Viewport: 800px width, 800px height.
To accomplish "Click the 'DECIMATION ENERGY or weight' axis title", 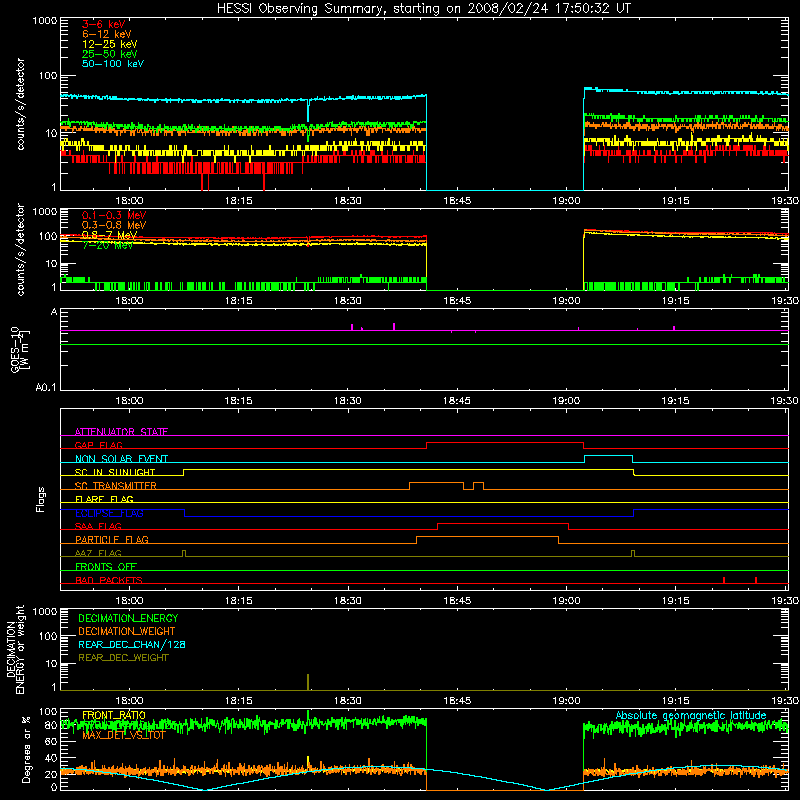I will pos(15,649).
